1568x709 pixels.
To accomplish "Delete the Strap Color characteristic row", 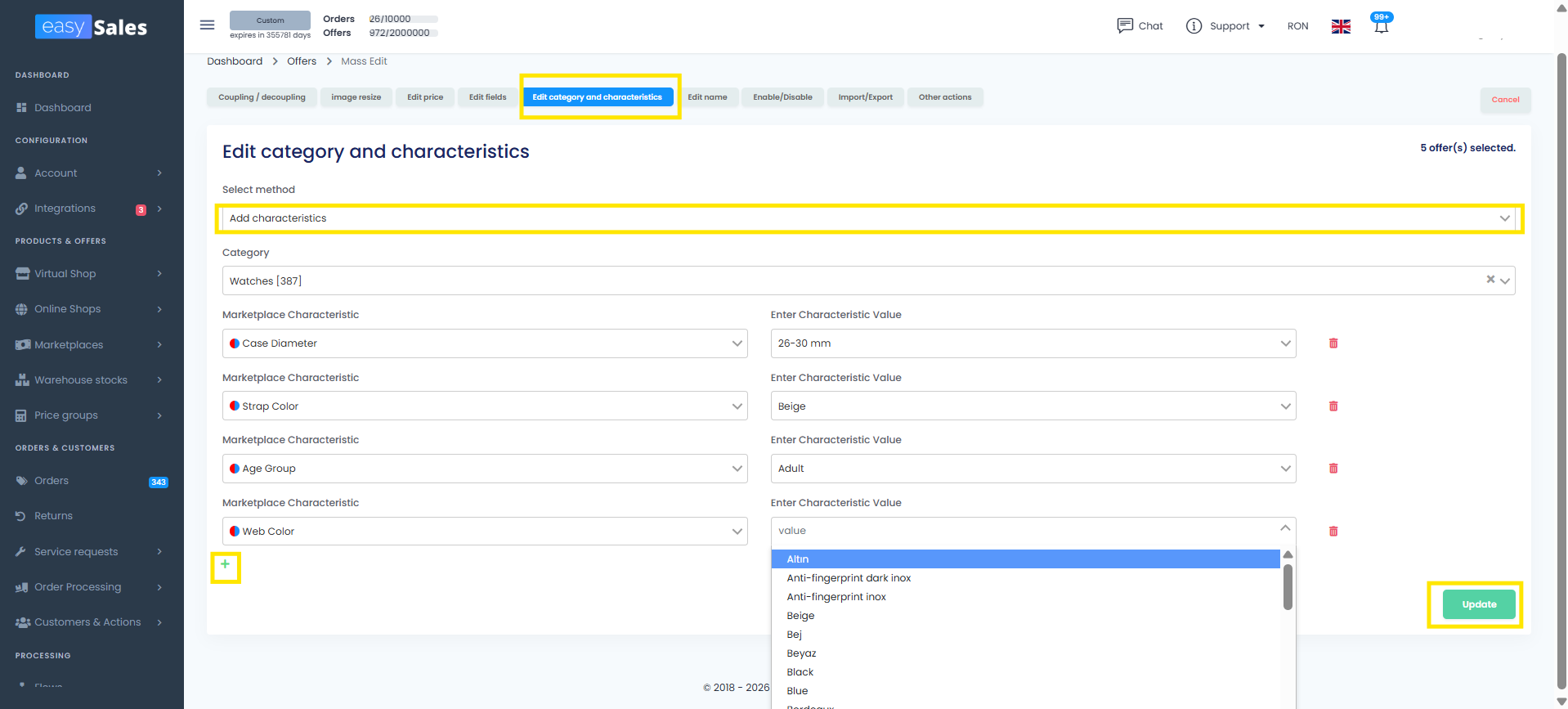I will (1333, 406).
